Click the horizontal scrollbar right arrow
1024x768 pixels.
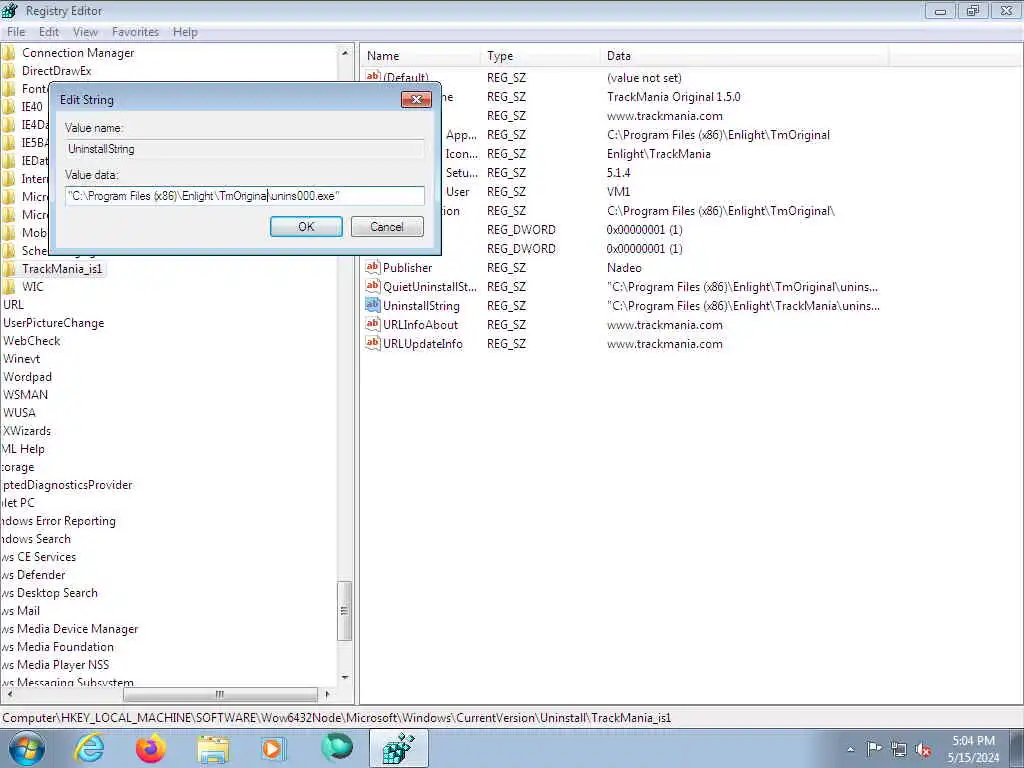coord(327,694)
